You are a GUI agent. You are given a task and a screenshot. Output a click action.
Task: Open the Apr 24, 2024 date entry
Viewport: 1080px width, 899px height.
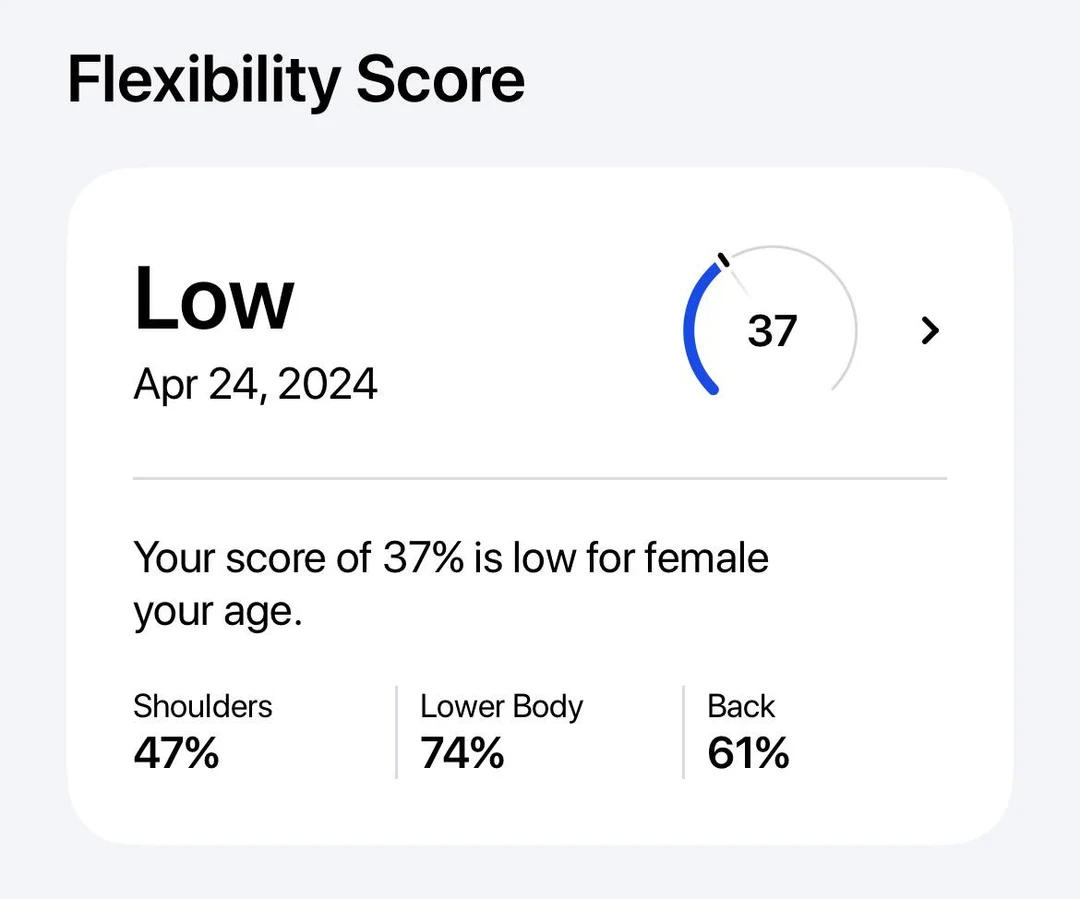click(256, 384)
